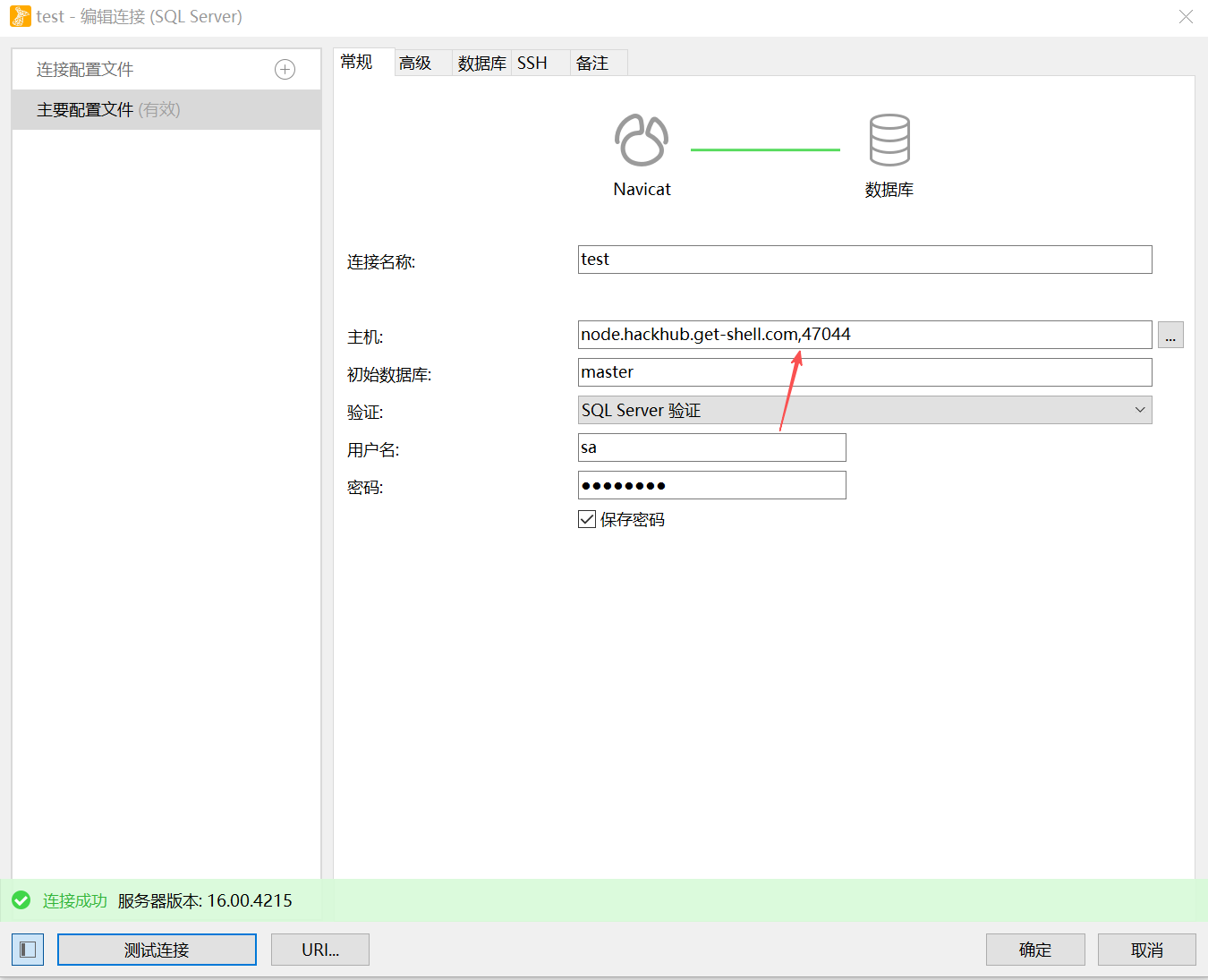Switch to the 高级 tab

(x=414, y=63)
